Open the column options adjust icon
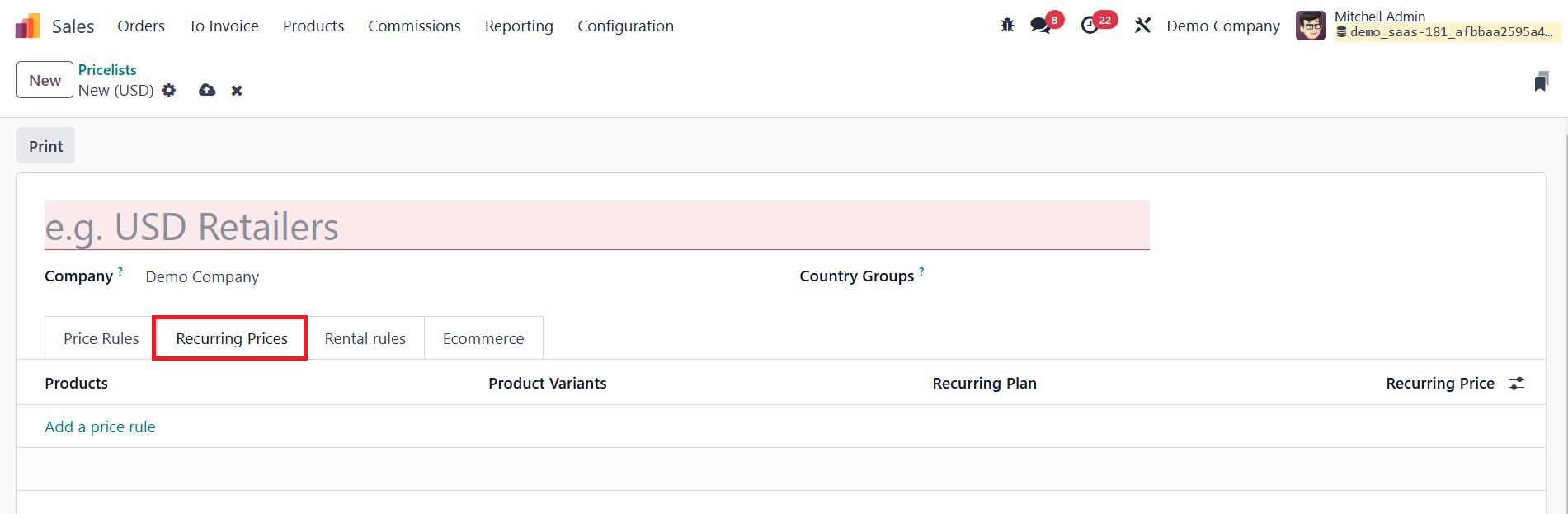This screenshot has height=514, width=1568. click(1517, 384)
